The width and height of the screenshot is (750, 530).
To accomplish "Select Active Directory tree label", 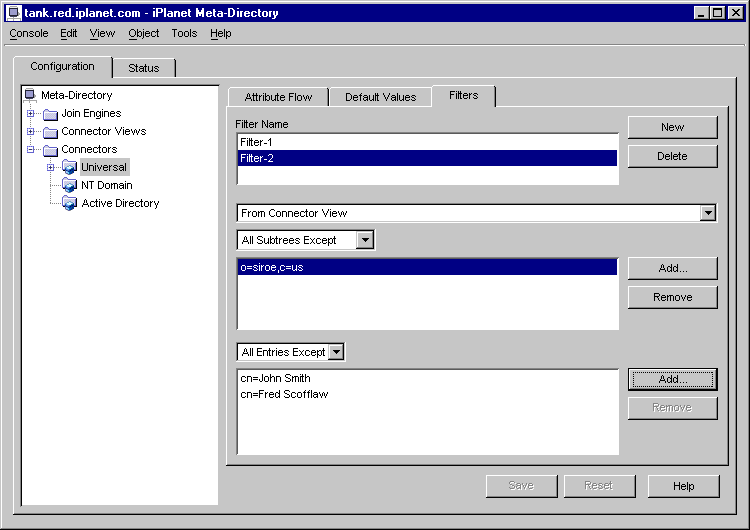I will point(120,203).
